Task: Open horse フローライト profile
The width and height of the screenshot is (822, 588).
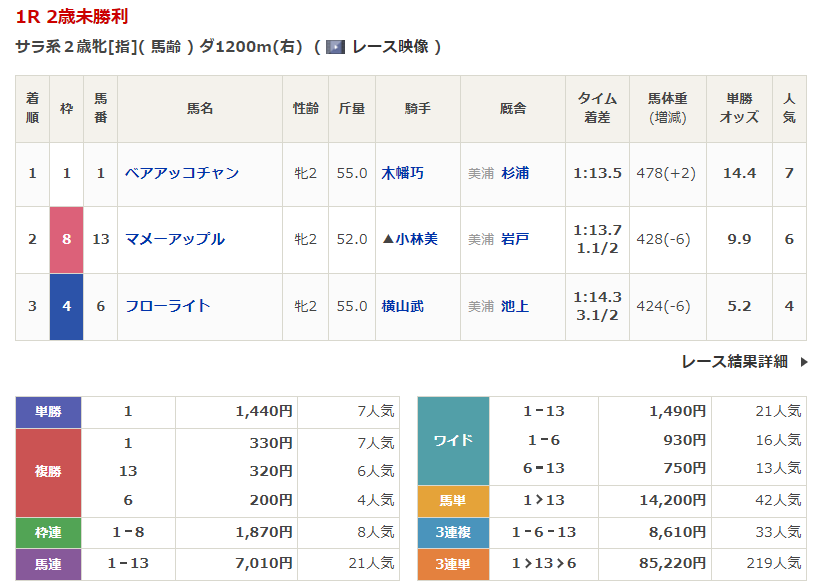Action: click(x=168, y=306)
